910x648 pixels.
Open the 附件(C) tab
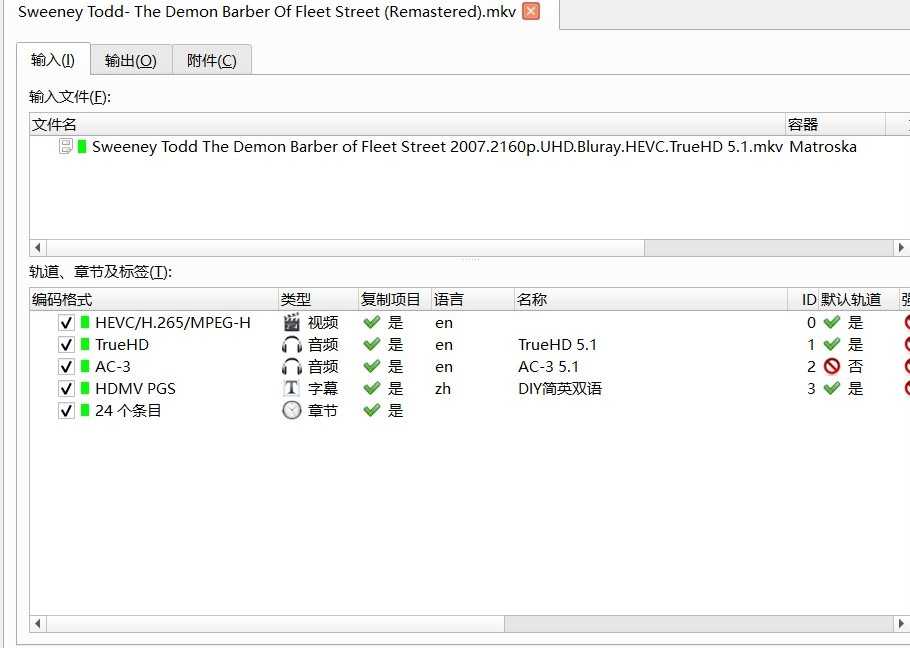click(212, 60)
